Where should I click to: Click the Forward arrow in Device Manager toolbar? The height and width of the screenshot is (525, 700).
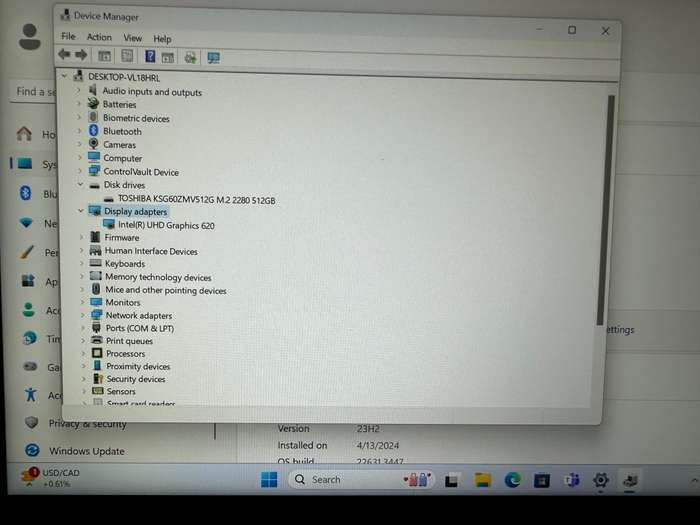click(81, 55)
